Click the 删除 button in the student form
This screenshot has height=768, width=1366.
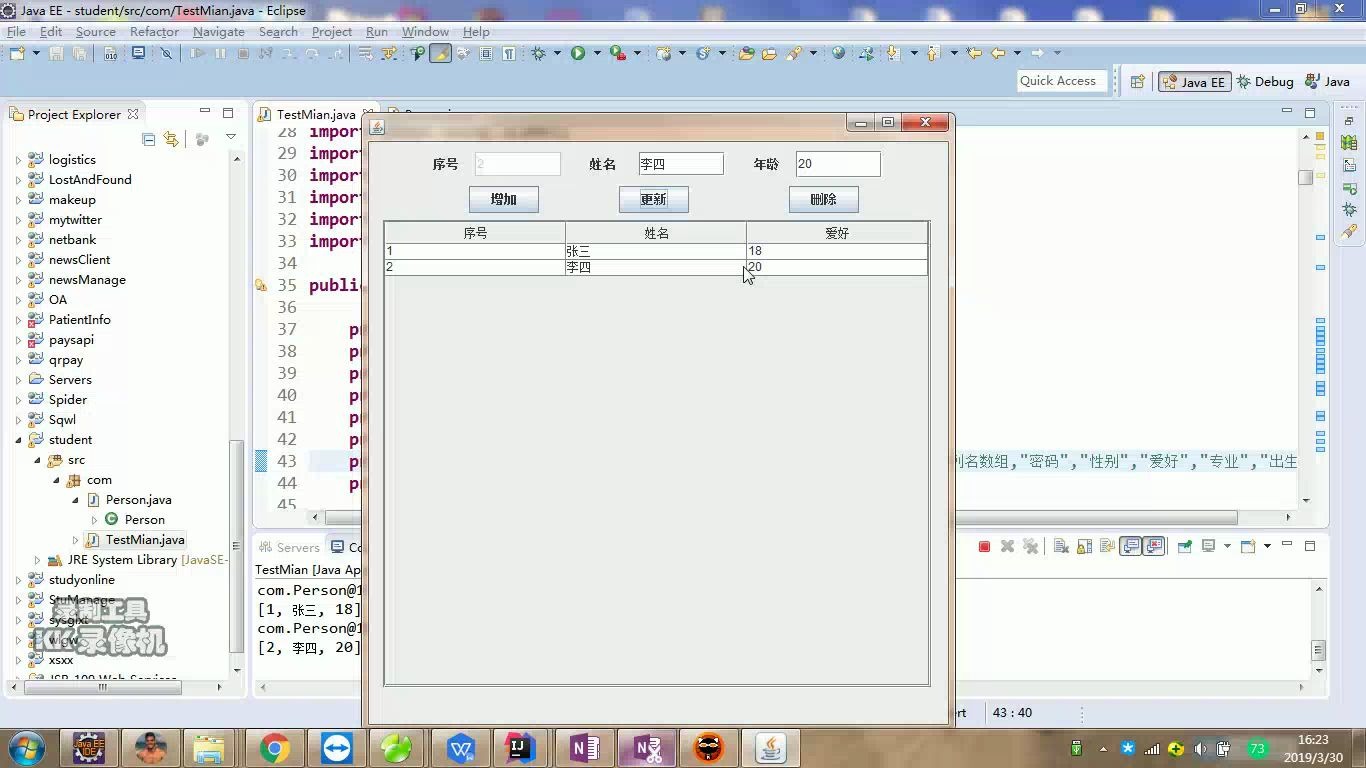click(x=824, y=199)
